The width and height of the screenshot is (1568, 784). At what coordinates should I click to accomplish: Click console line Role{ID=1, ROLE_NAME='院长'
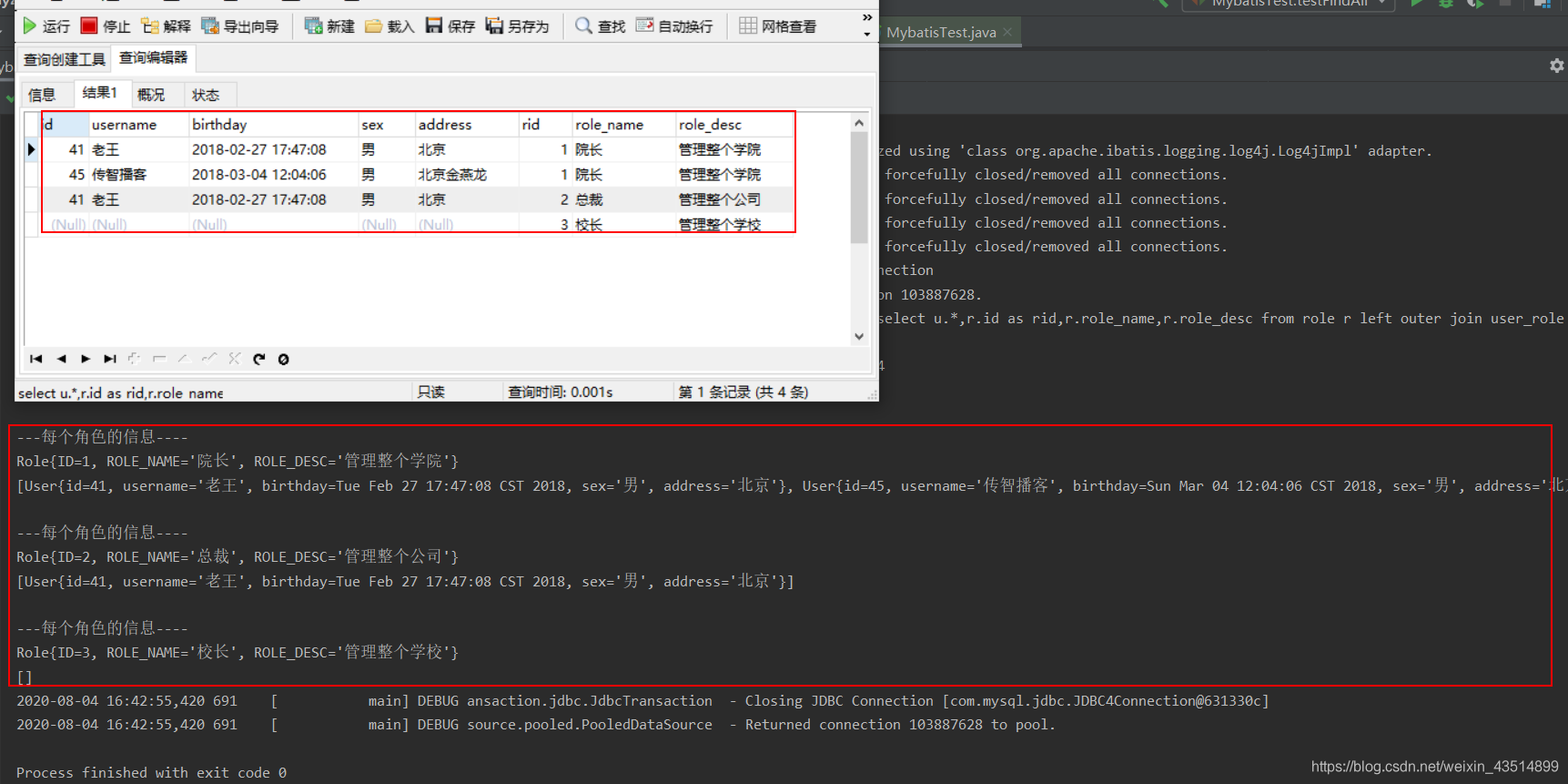[238, 462]
